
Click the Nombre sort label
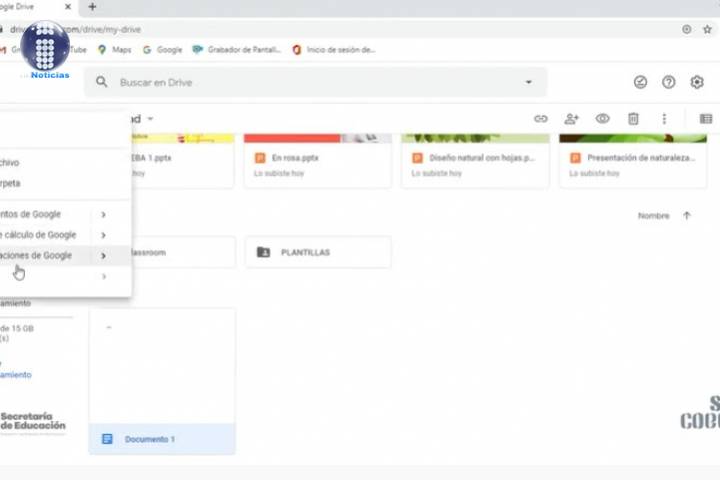click(653, 215)
